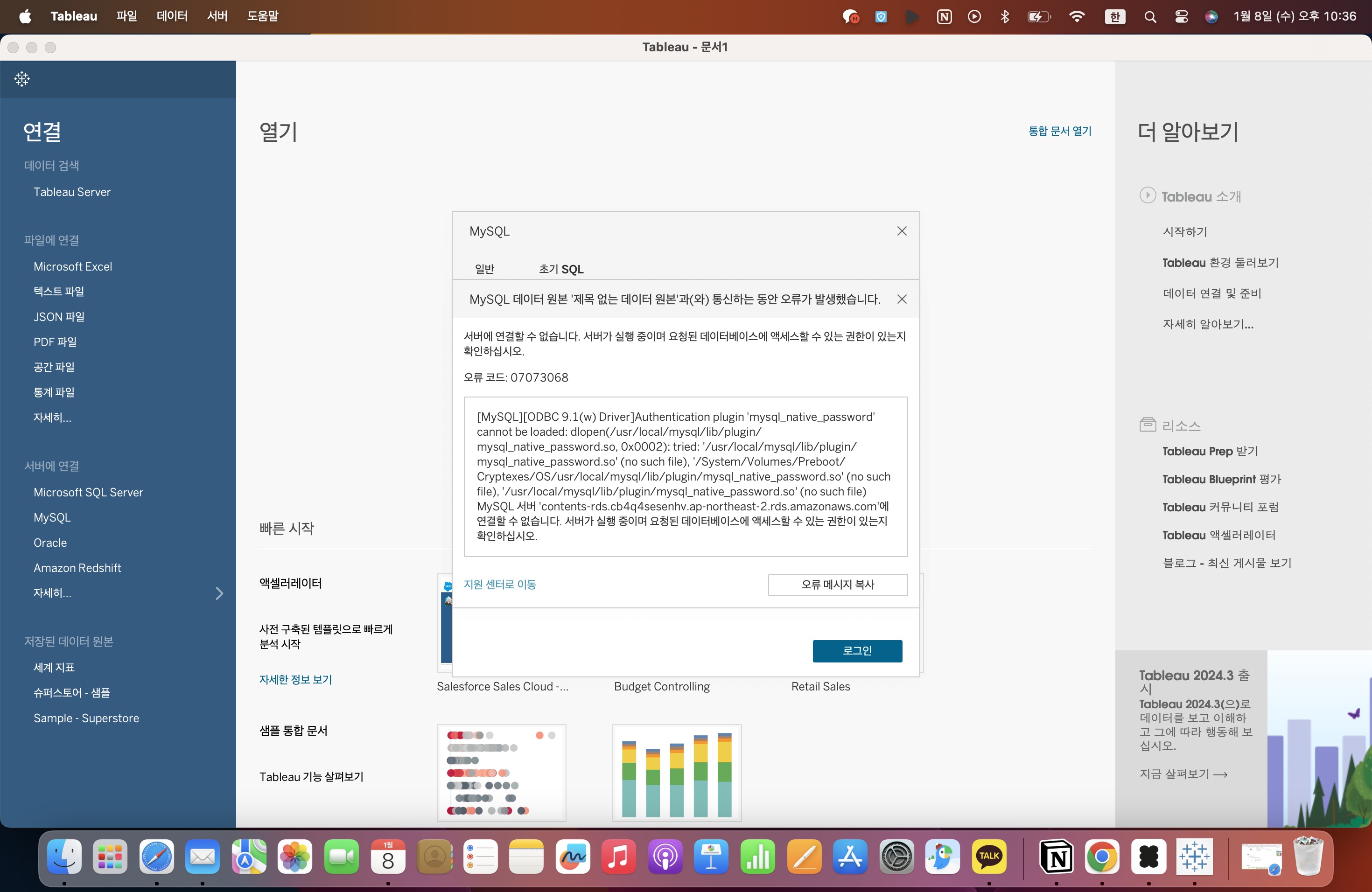The width and height of the screenshot is (1372, 892).
Task: Launch FaceTime from the dock
Action: [x=341, y=856]
